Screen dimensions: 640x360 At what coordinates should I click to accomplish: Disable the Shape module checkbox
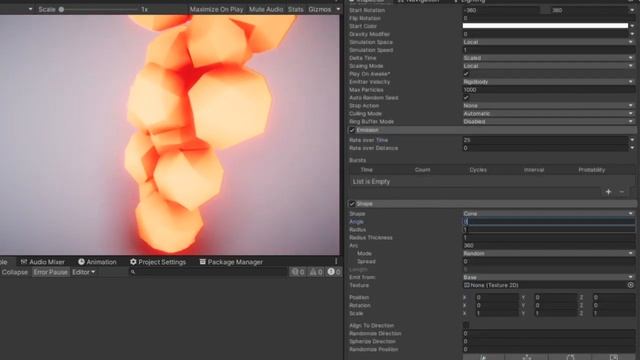point(352,204)
